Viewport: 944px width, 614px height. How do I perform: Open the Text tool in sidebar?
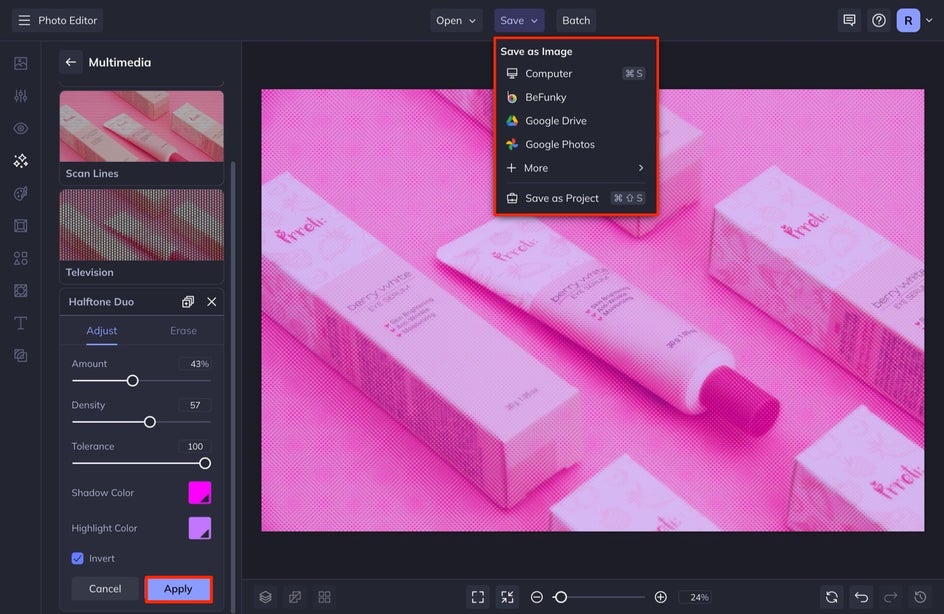point(20,323)
